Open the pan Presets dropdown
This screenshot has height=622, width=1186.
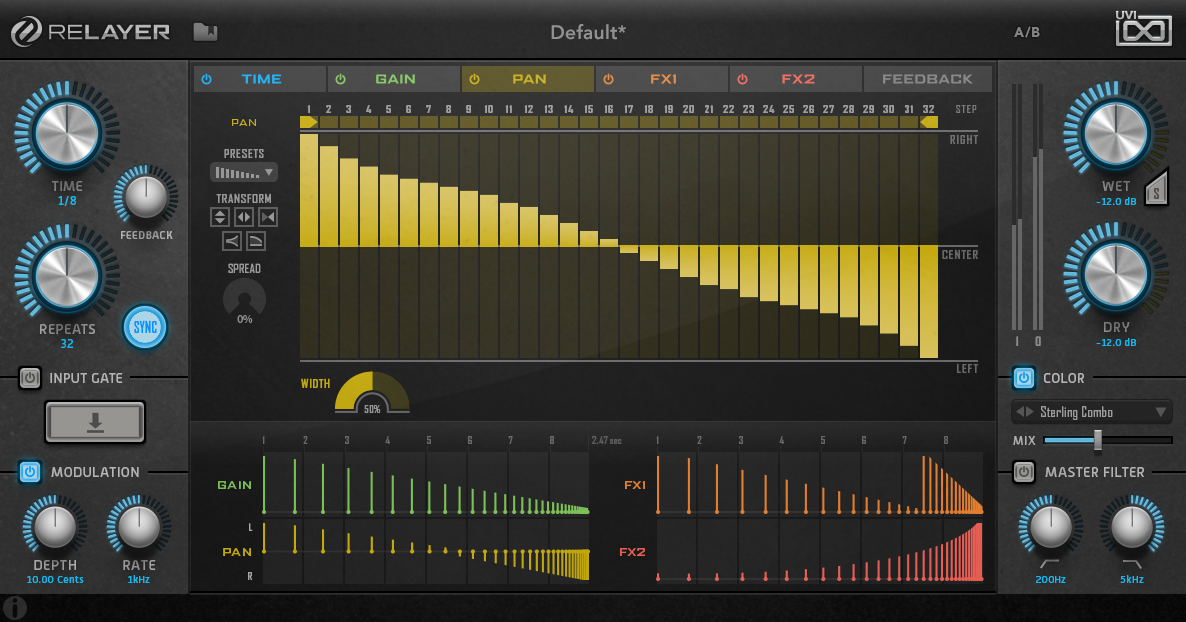244,172
